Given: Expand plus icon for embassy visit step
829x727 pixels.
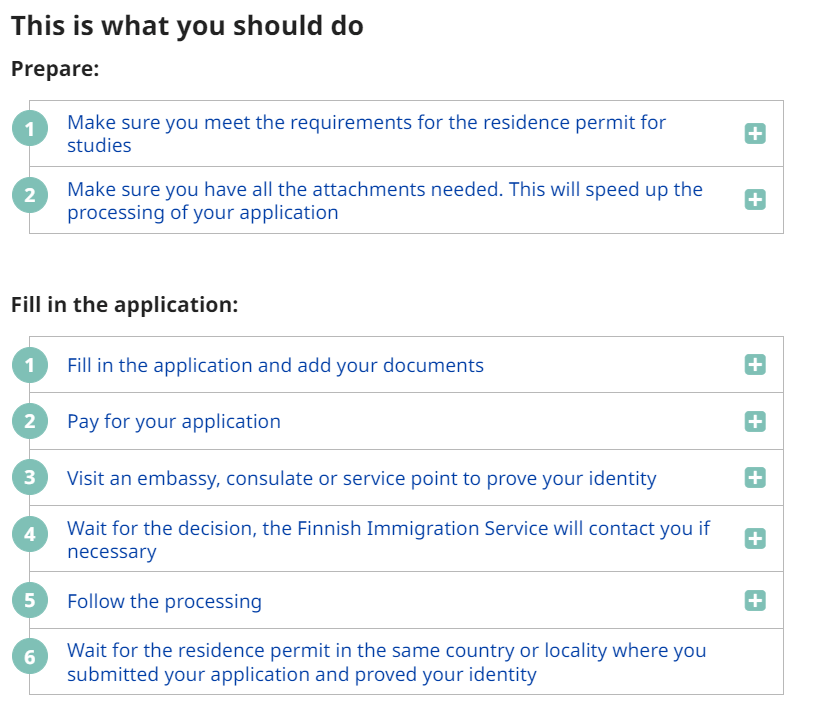Looking at the screenshot, I should pyautogui.click(x=755, y=478).
